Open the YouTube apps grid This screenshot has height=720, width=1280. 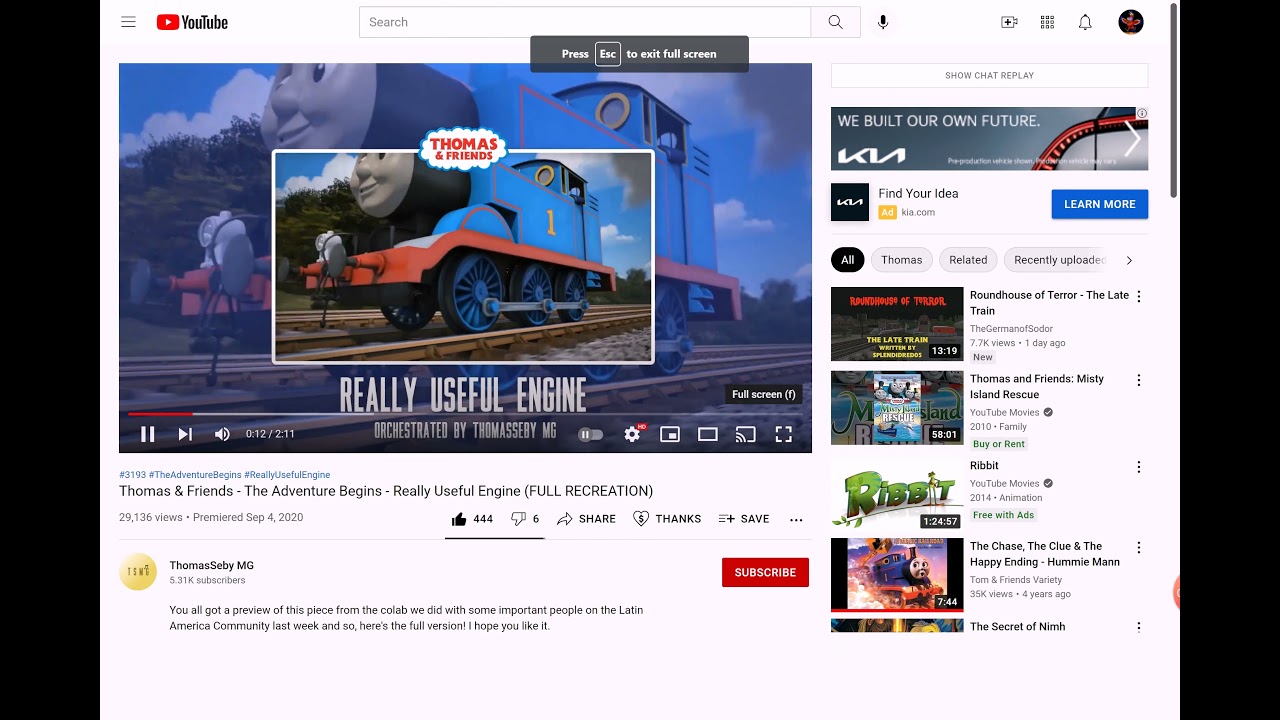(1047, 22)
